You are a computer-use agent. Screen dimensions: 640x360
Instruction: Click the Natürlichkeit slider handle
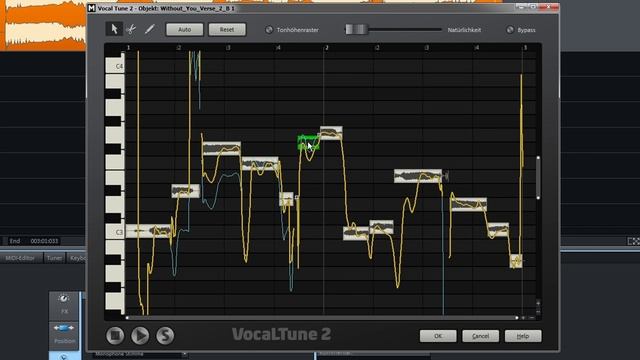(356, 29)
